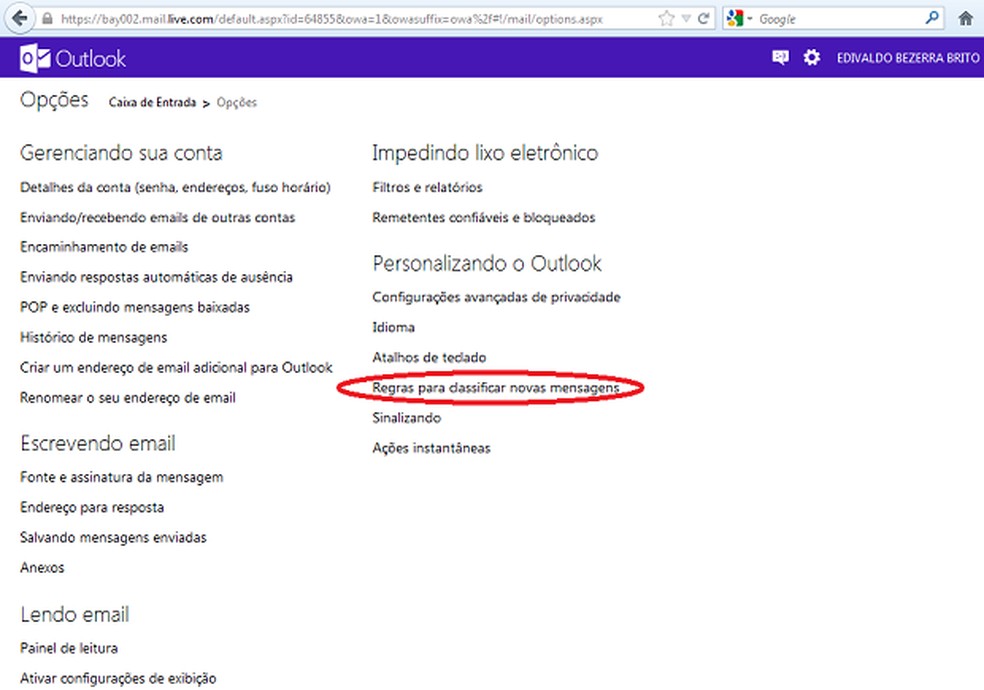Reload the page with the refresh icon
This screenshot has height=690, width=984.
(703, 16)
